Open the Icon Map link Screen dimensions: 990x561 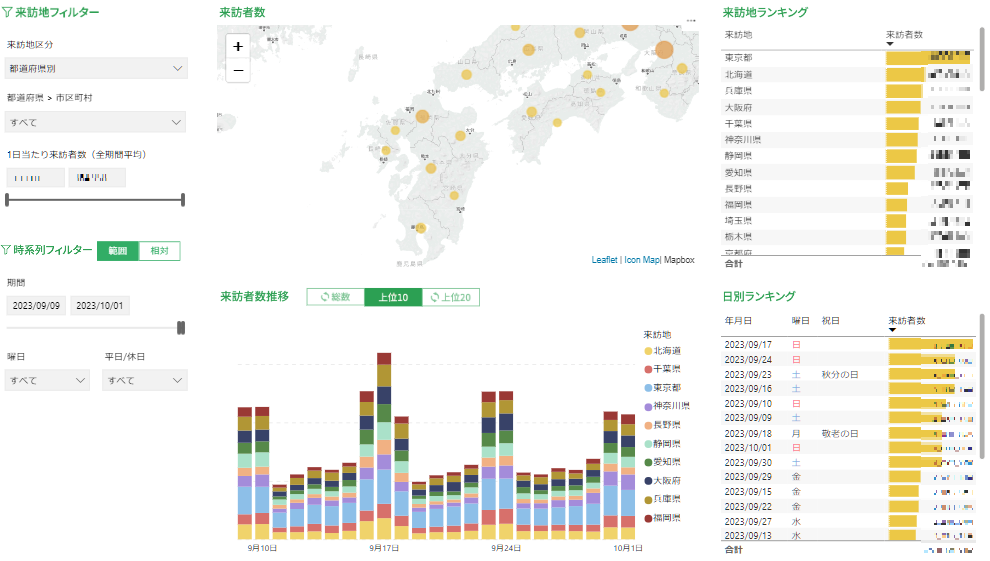point(641,259)
